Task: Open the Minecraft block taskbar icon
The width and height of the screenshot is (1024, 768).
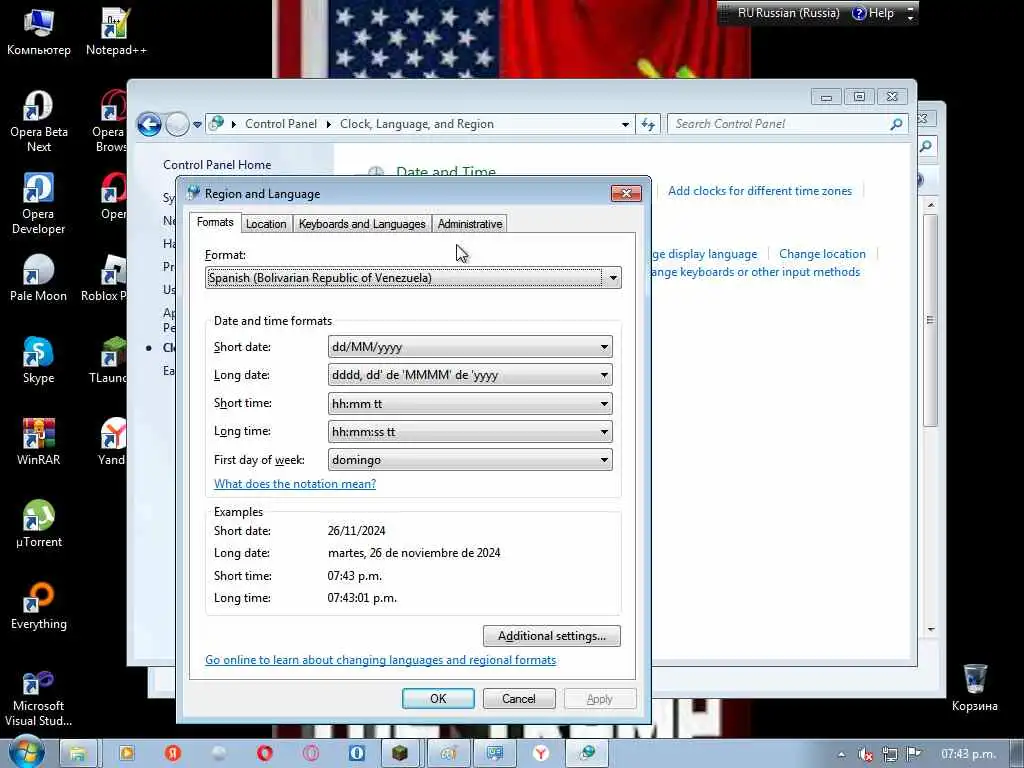Action: (400, 754)
